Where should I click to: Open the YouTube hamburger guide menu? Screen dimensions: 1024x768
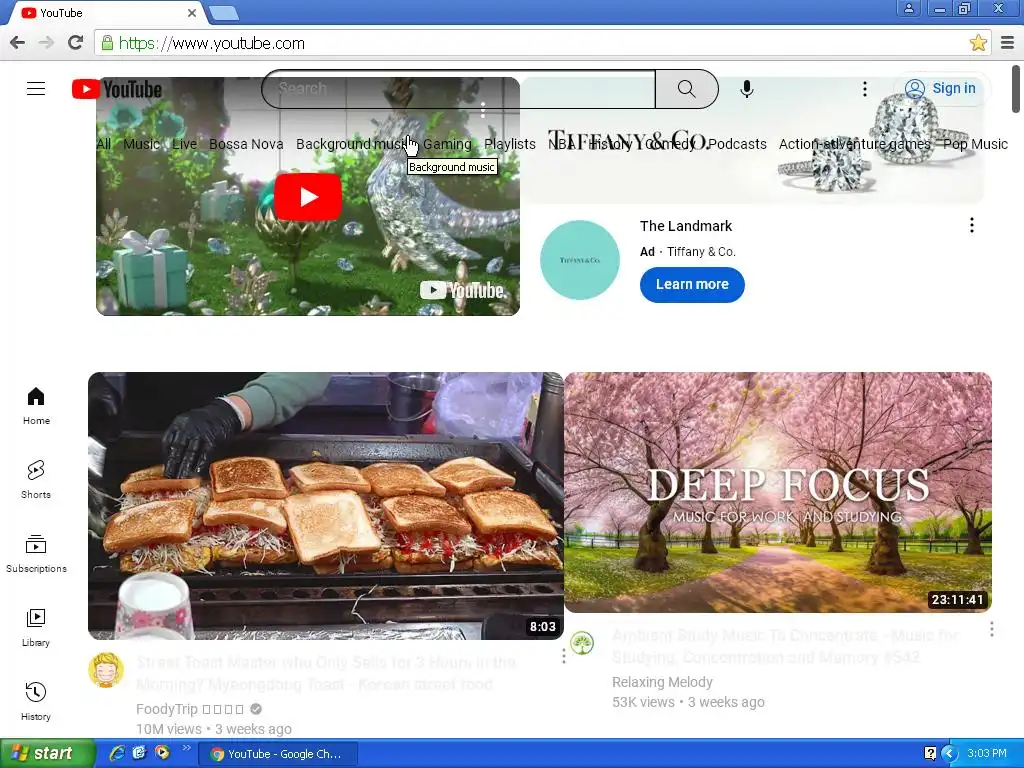click(x=36, y=88)
